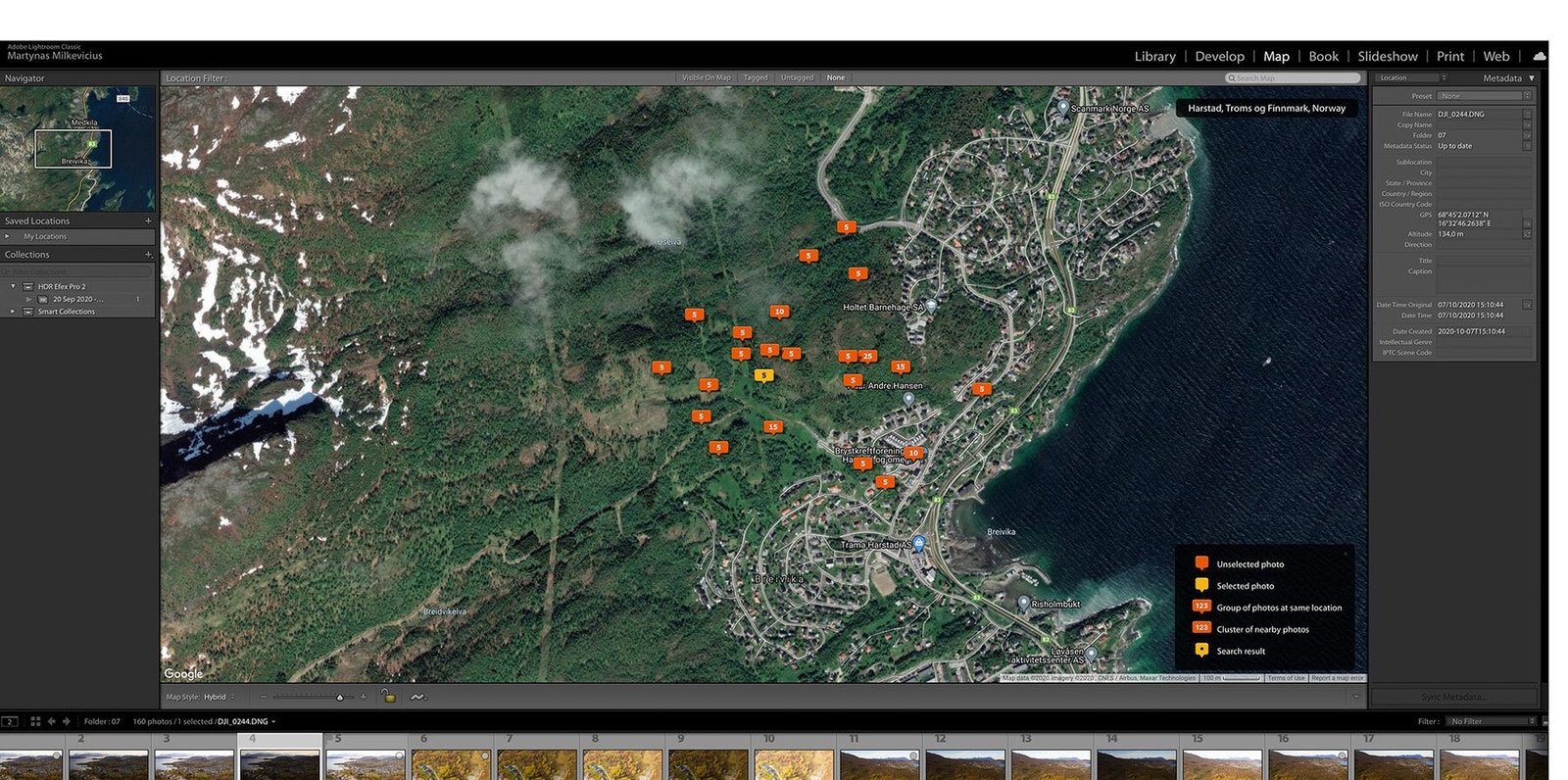Switch to the Slideshow module
Image resolution: width=1568 pixels, height=780 pixels.
pos(1387,57)
